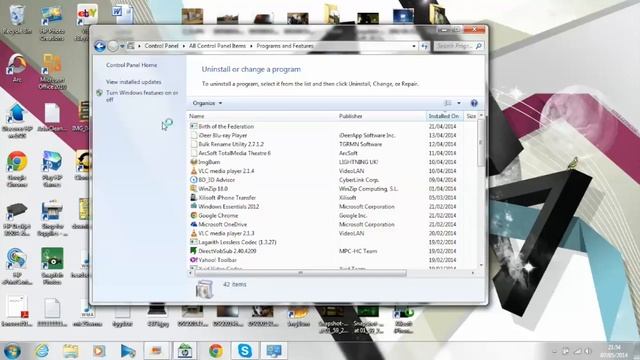Viewport: 640px width, 360px height.
Task: Sort by the Publisher column header
Action: coord(381,116)
